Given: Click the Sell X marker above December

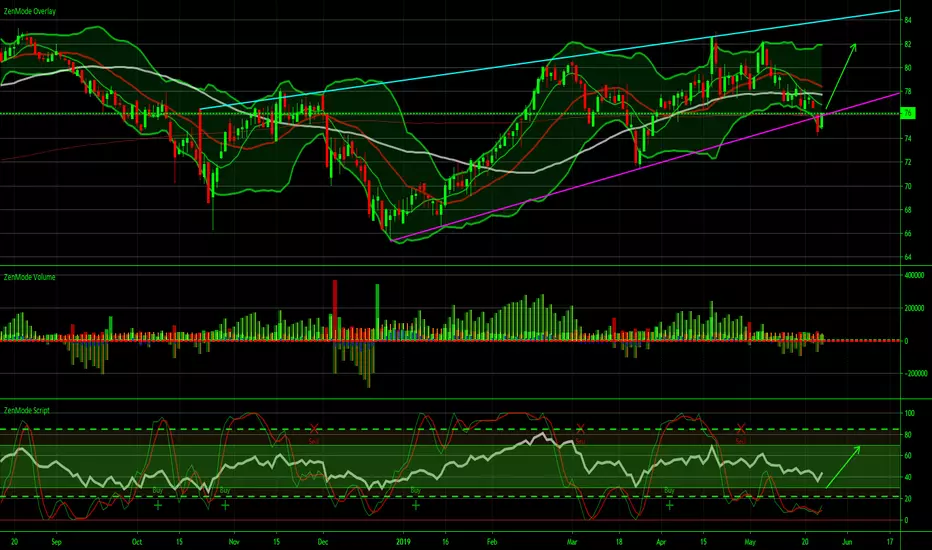Looking at the screenshot, I should (314, 428).
